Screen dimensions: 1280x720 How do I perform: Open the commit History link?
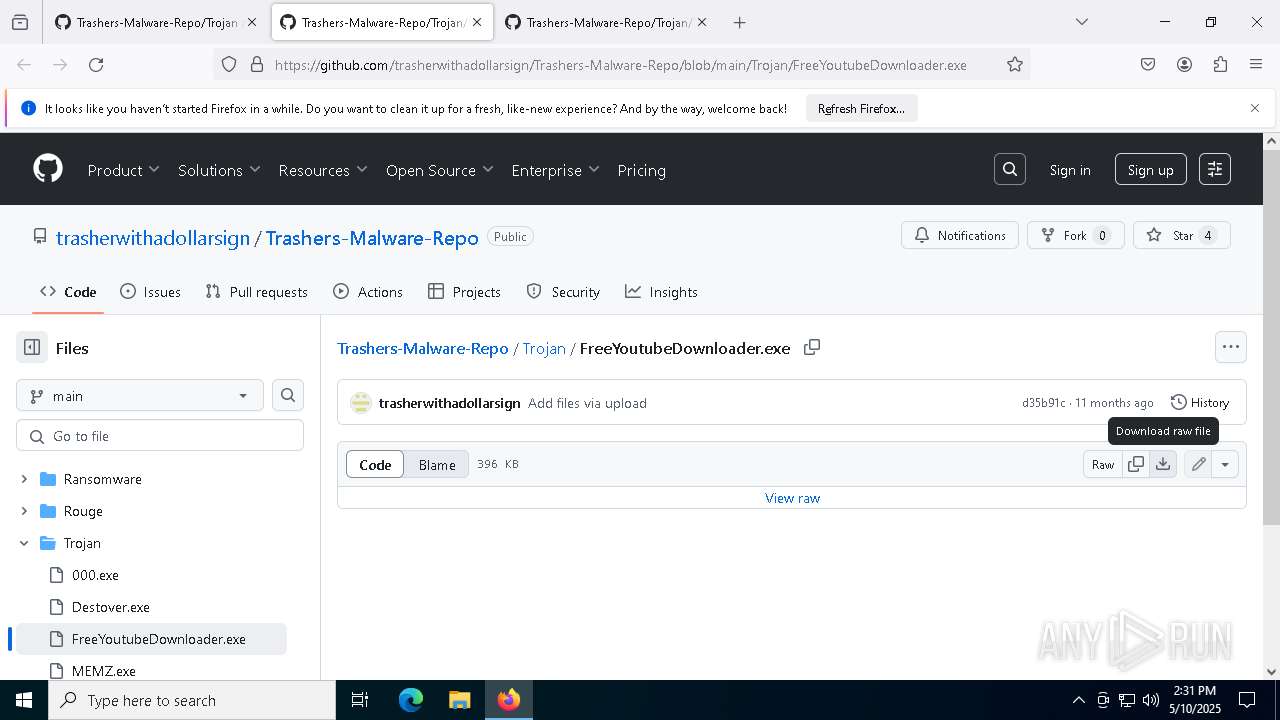point(1200,402)
